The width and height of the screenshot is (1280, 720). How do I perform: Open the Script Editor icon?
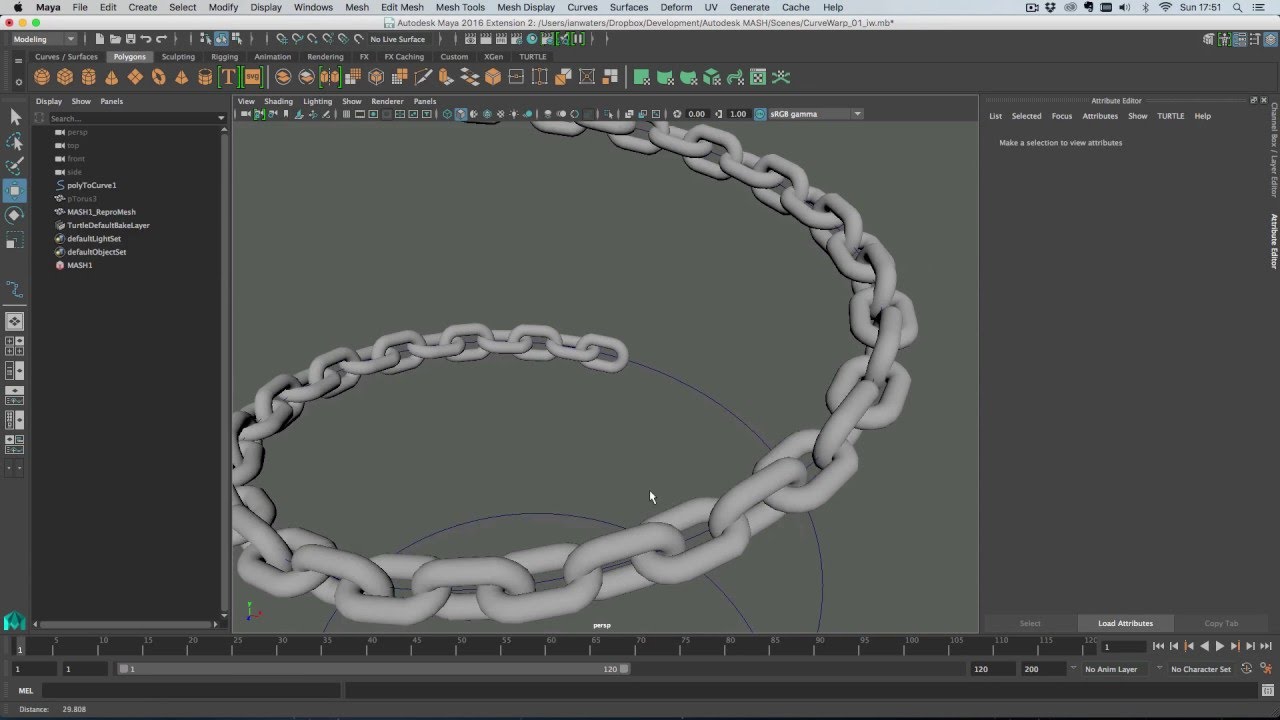1267,690
